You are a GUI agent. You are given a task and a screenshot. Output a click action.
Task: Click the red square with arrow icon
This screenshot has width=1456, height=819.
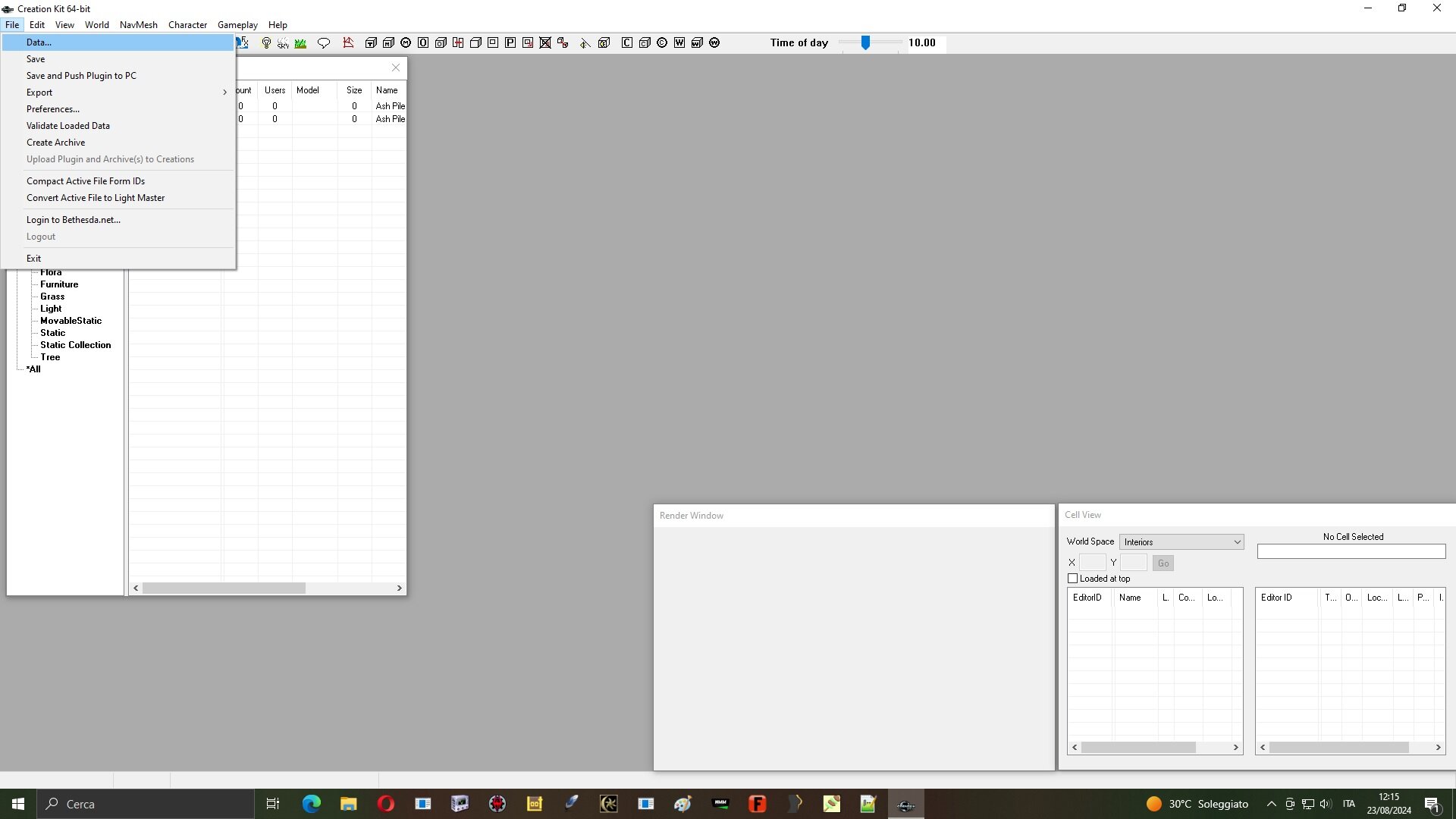[x=528, y=43]
